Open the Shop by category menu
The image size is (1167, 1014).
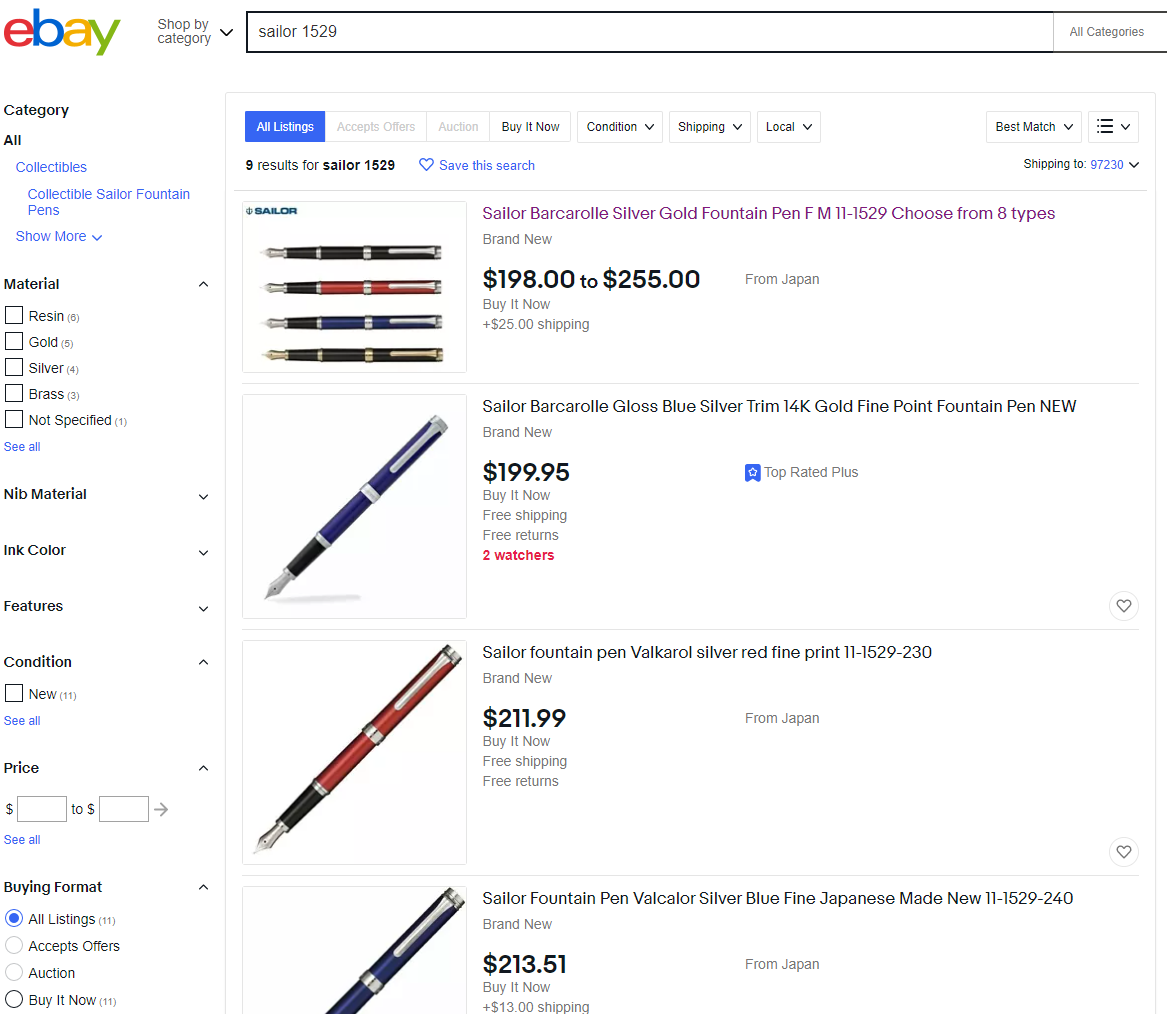[195, 32]
